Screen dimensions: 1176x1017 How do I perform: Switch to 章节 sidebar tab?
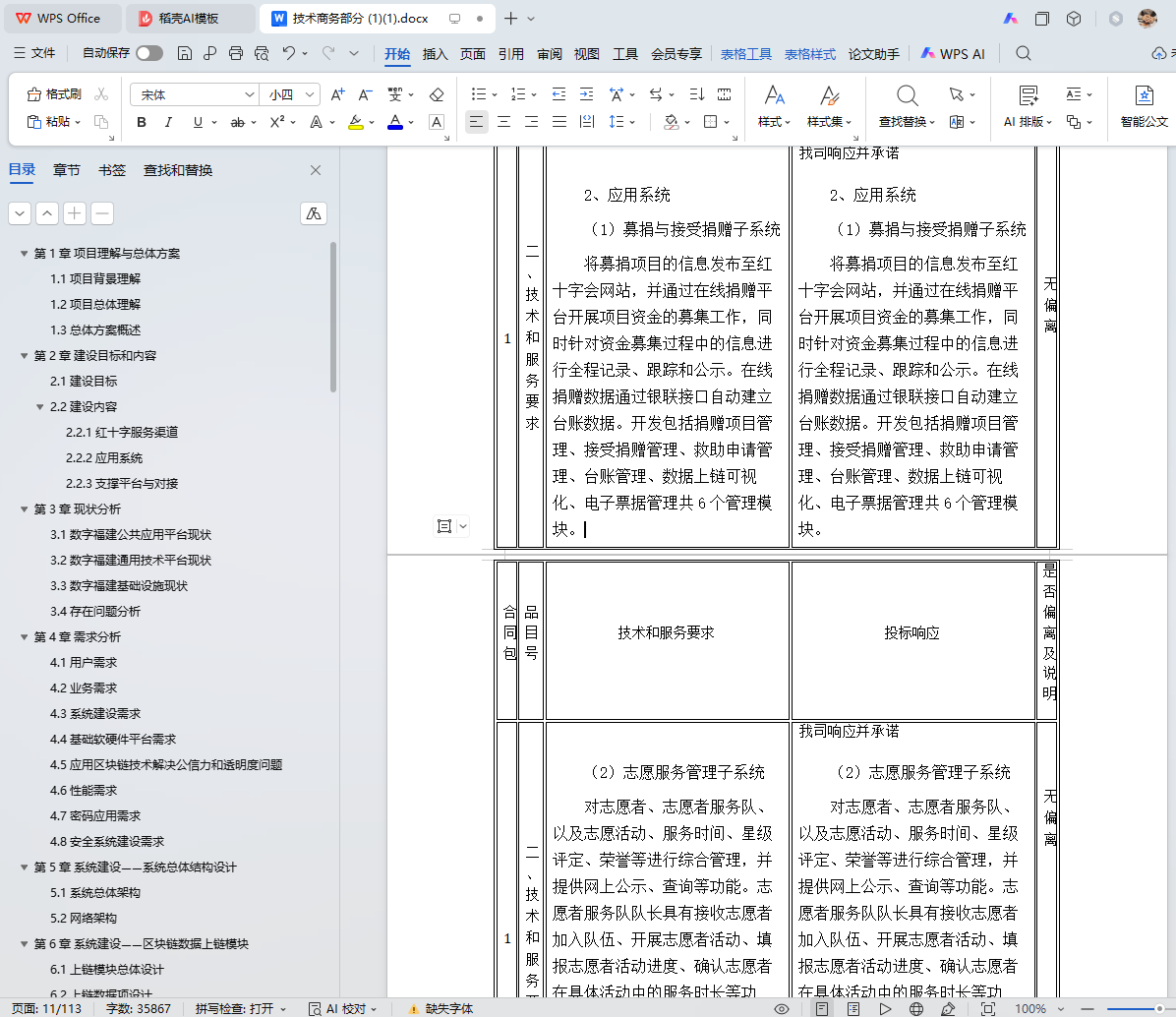click(x=66, y=170)
